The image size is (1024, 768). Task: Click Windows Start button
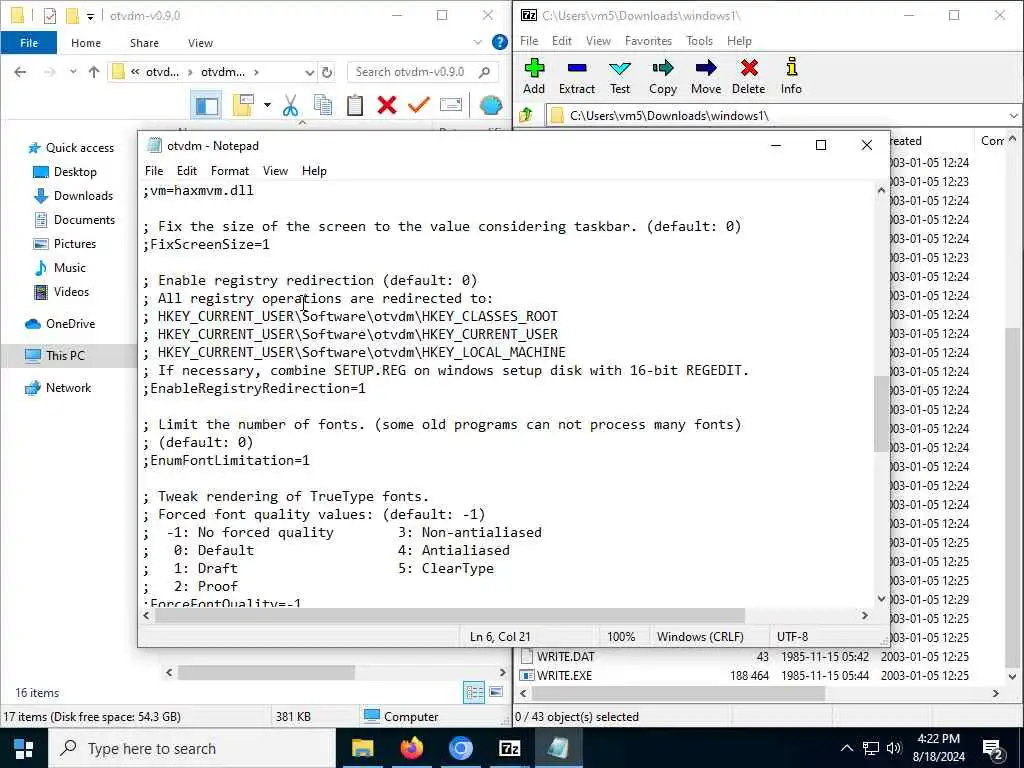click(24, 748)
